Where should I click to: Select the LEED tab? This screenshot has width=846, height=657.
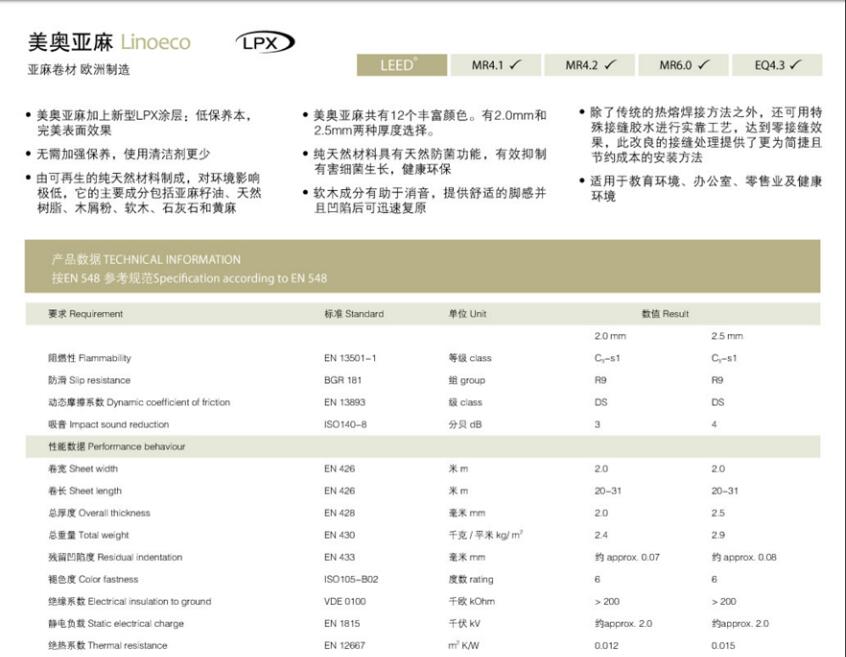pos(399,65)
